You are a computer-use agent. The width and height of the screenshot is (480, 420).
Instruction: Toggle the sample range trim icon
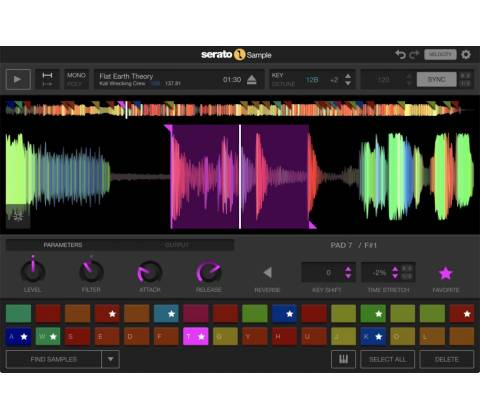(x=47, y=79)
